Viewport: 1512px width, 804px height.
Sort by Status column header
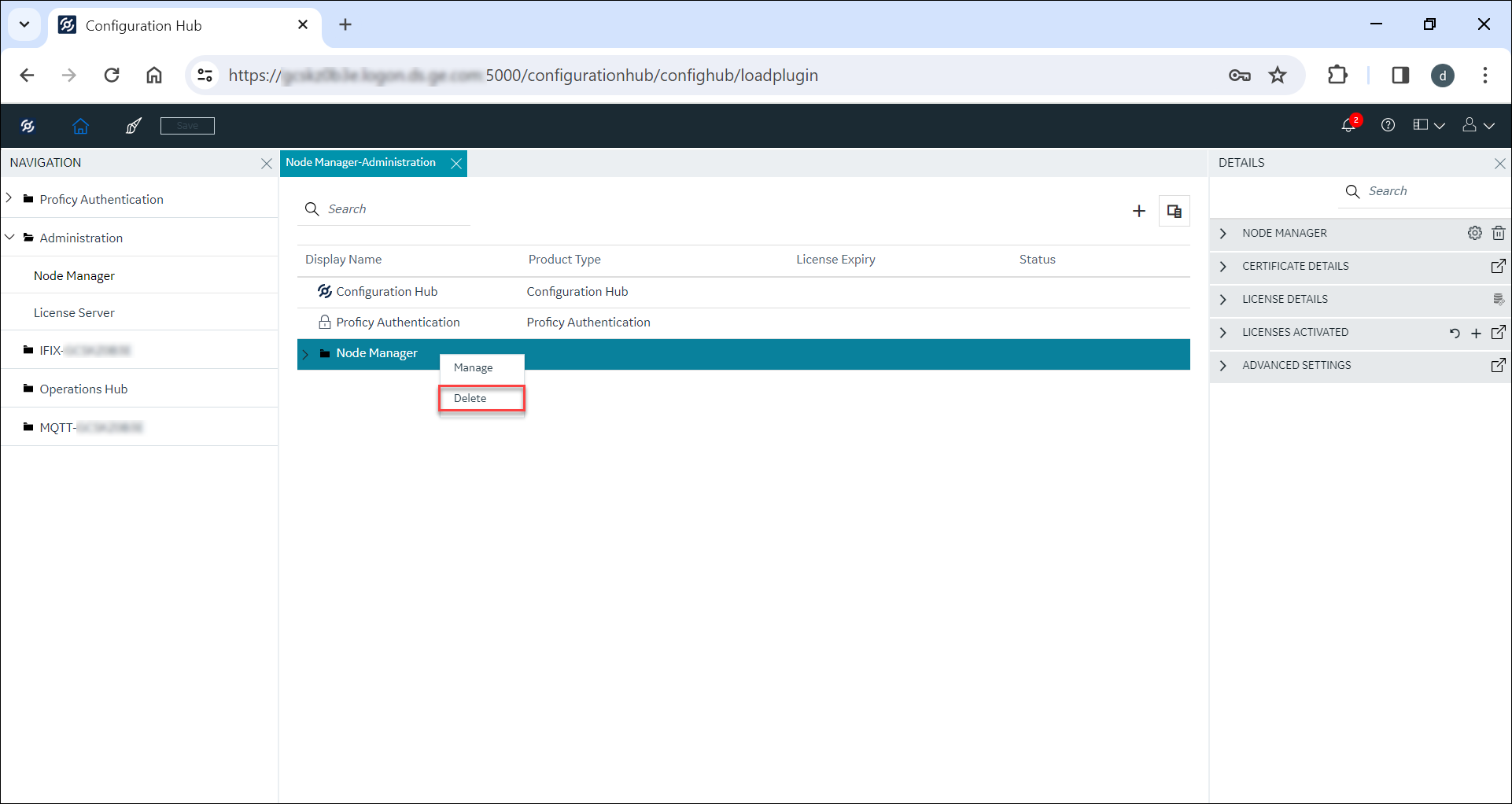tap(1037, 260)
